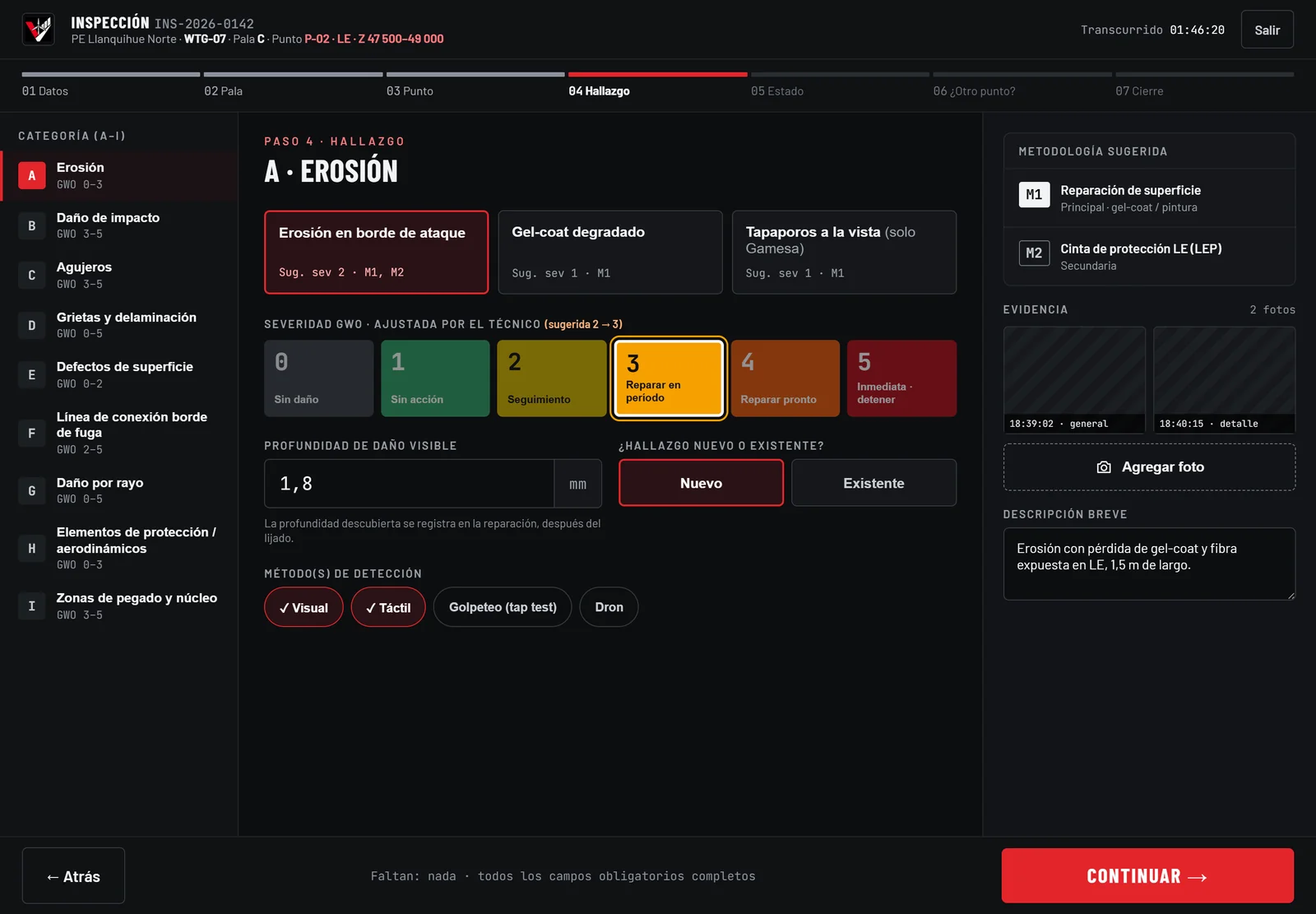Image resolution: width=1316 pixels, height=914 pixels.
Task: Select category Daño por rayo
Action: (x=119, y=490)
